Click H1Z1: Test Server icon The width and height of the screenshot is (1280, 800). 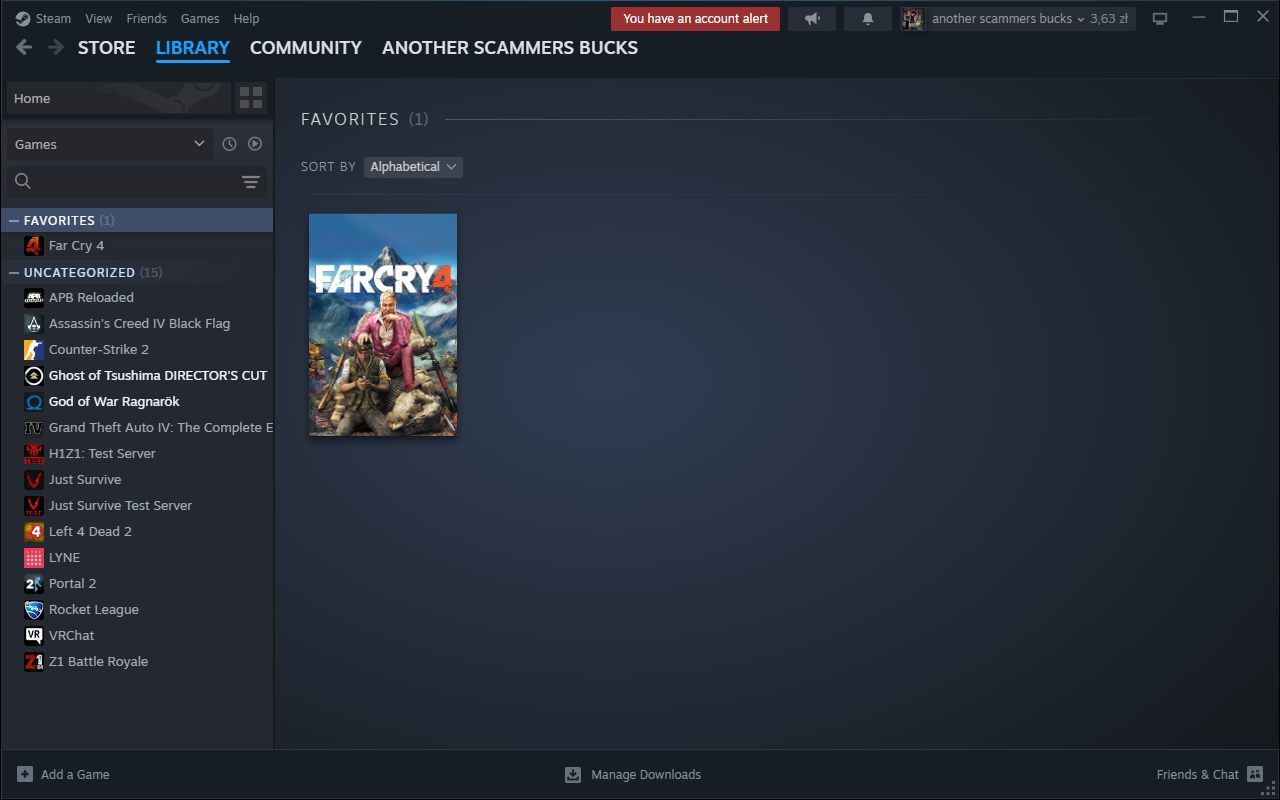point(34,453)
